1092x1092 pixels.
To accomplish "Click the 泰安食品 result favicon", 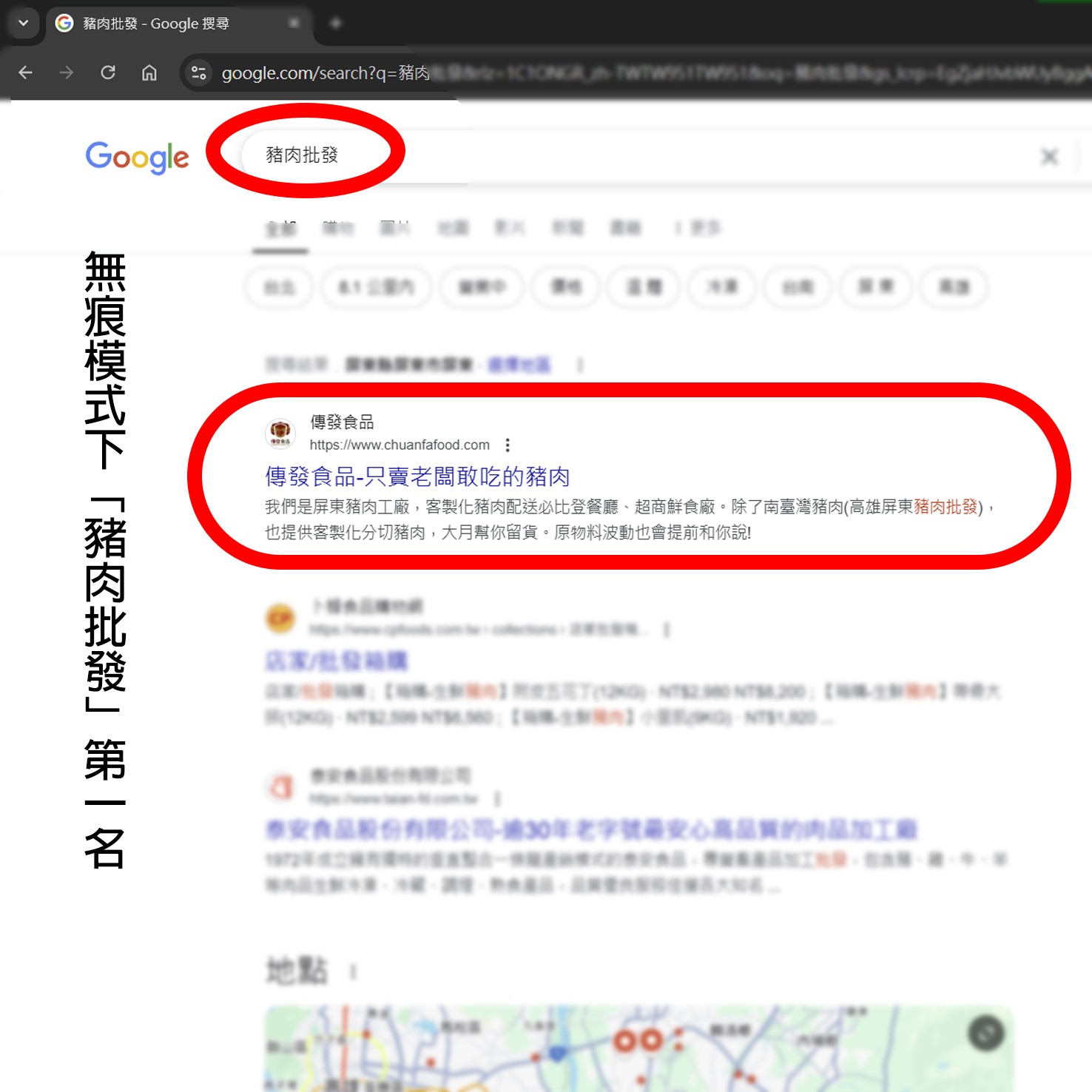I will [x=280, y=787].
